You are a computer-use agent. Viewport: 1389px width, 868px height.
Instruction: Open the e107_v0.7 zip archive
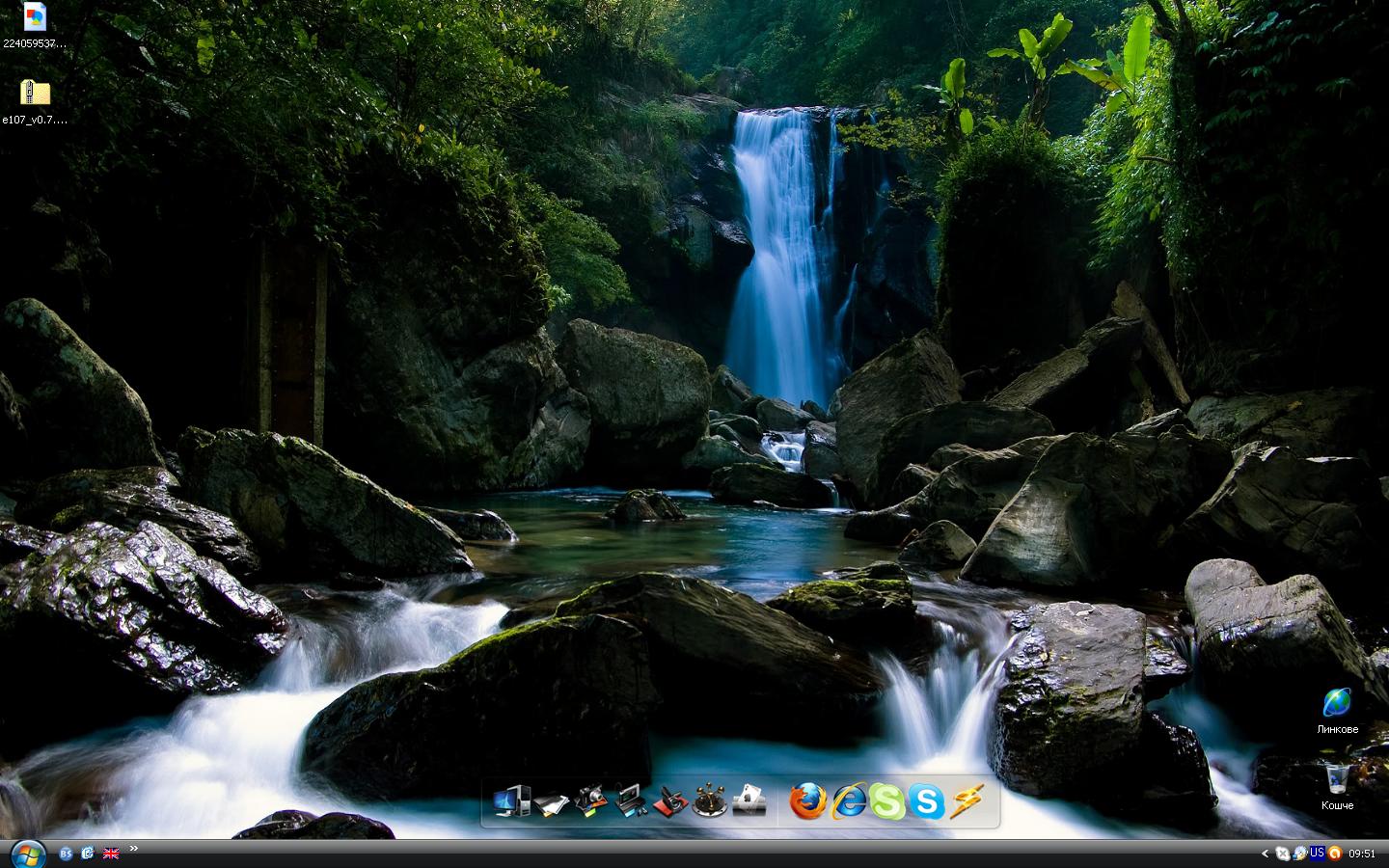pos(35,102)
